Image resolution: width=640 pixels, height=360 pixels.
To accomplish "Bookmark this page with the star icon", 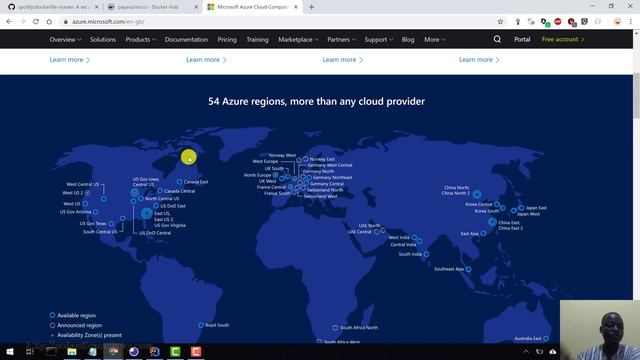I will [500, 22].
